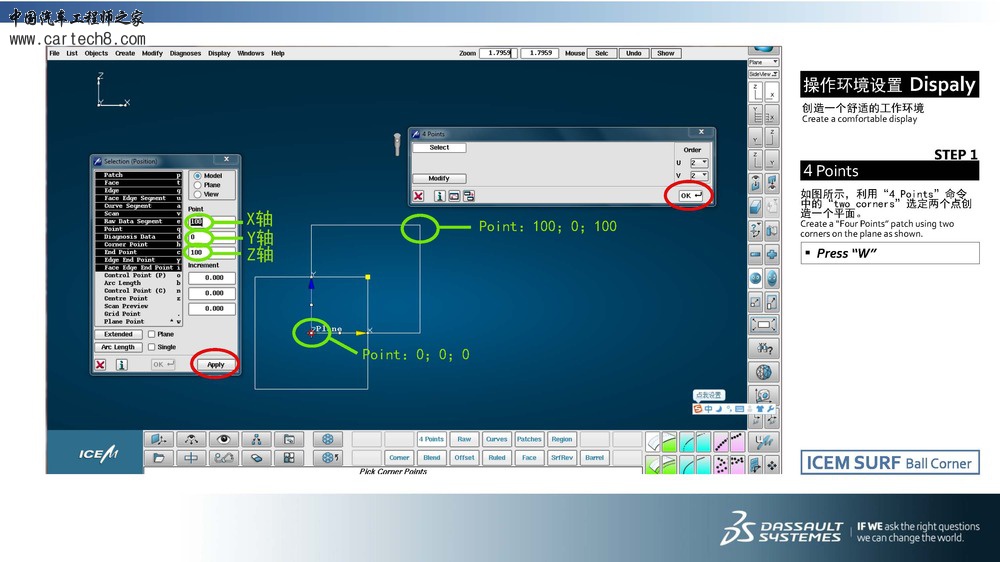Open the Diagnoses menu

coord(185,53)
